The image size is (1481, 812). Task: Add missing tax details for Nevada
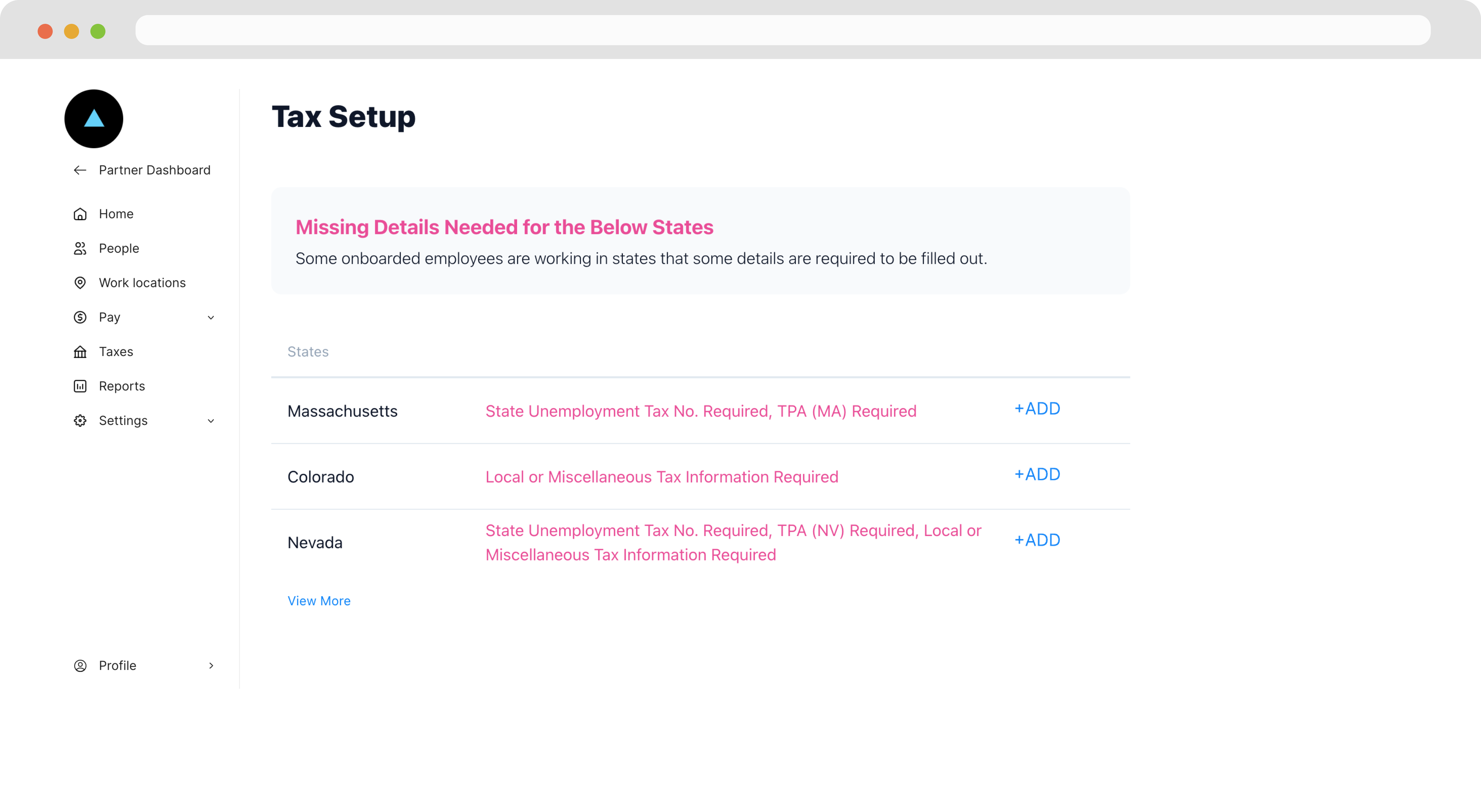point(1037,540)
